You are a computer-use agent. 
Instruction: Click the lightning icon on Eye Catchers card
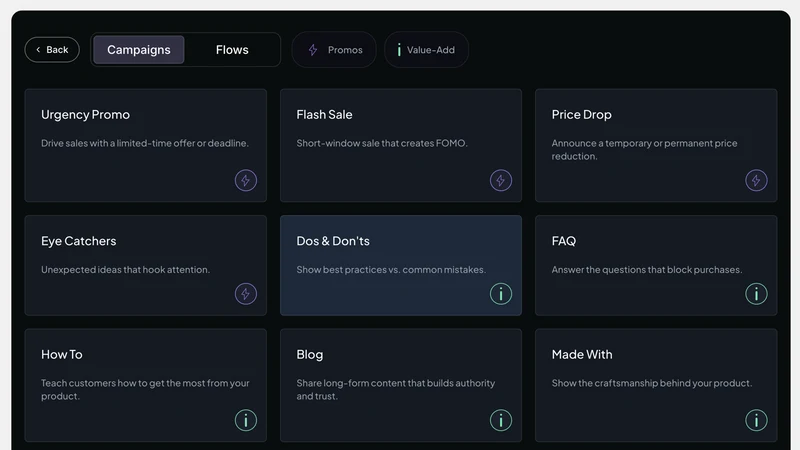[x=245, y=294]
